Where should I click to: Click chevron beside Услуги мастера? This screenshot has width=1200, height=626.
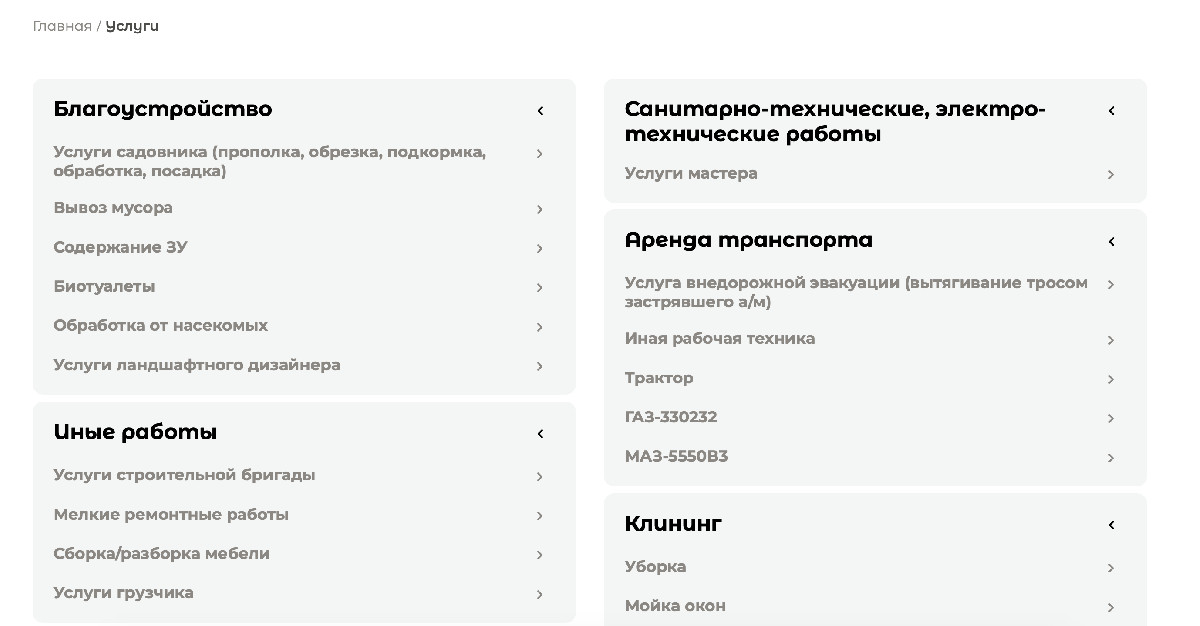pos(1111,176)
